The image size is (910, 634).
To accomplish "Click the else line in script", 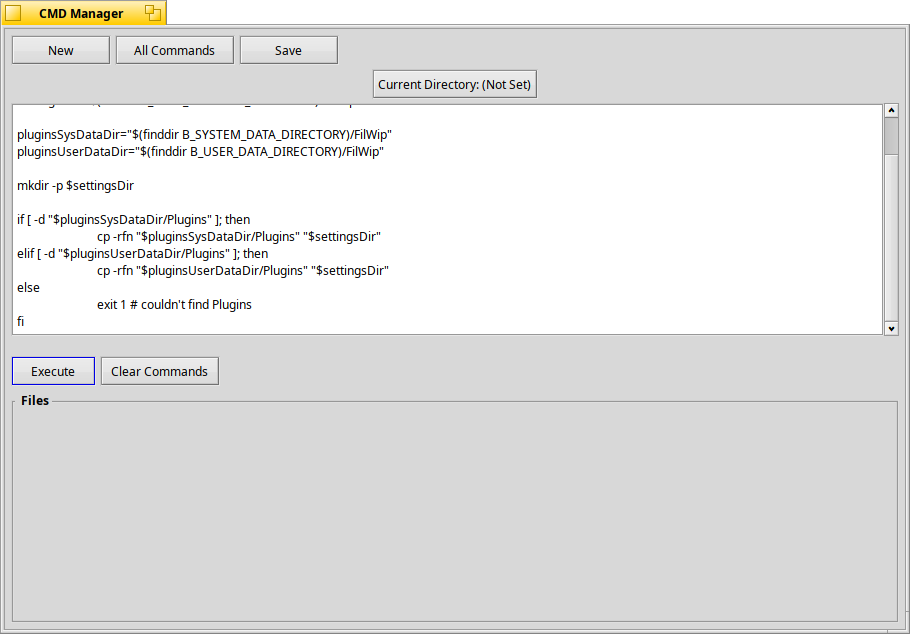I will point(28,287).
